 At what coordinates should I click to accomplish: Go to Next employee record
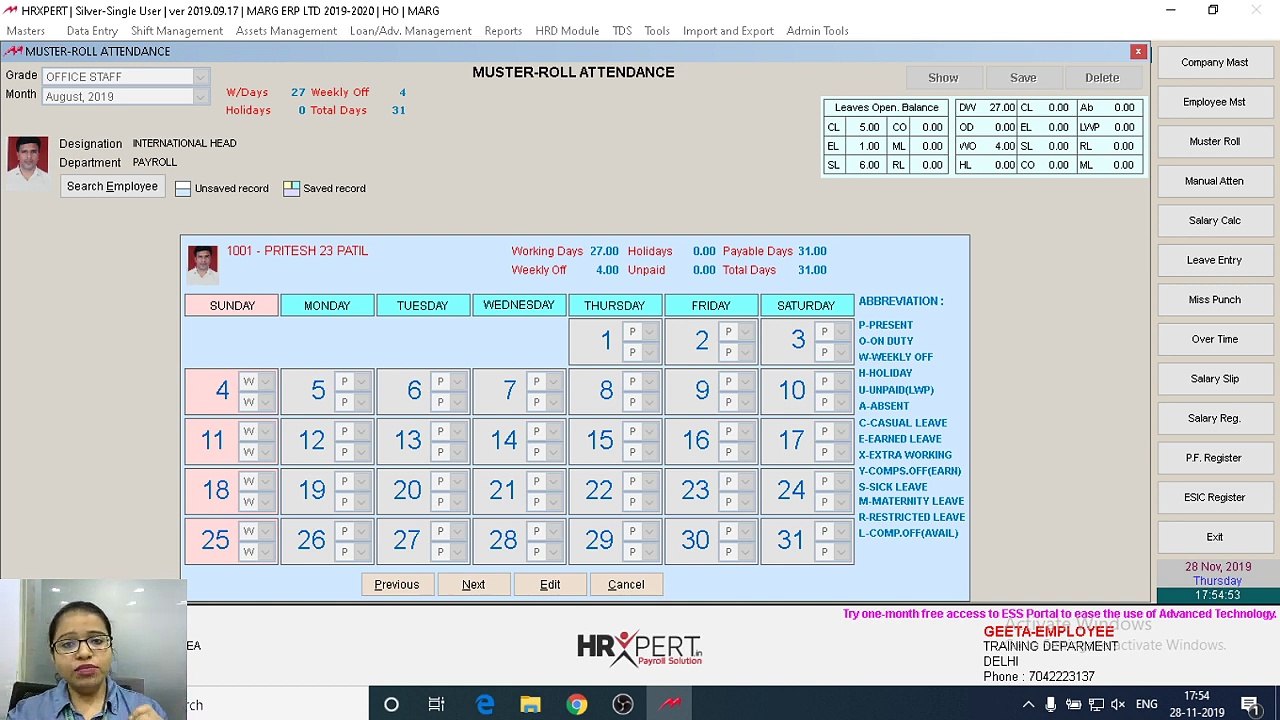pos(474,585)
